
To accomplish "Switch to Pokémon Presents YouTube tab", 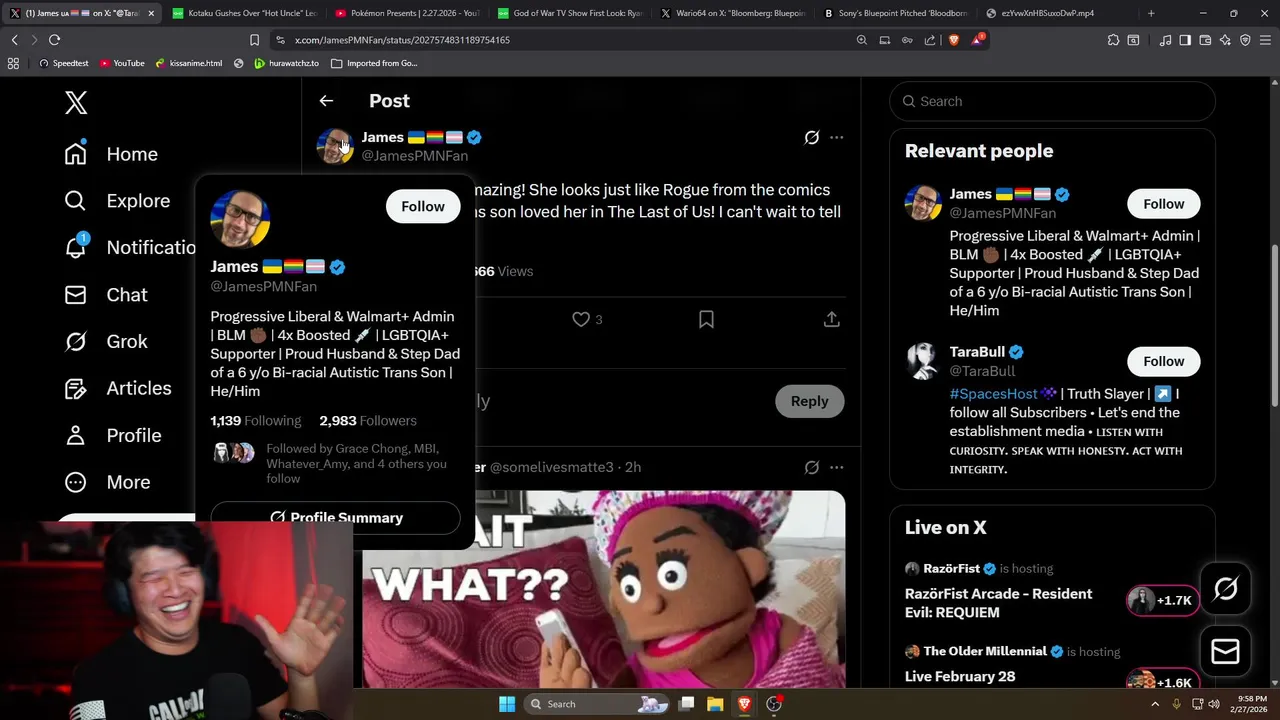I will (407, 13).
